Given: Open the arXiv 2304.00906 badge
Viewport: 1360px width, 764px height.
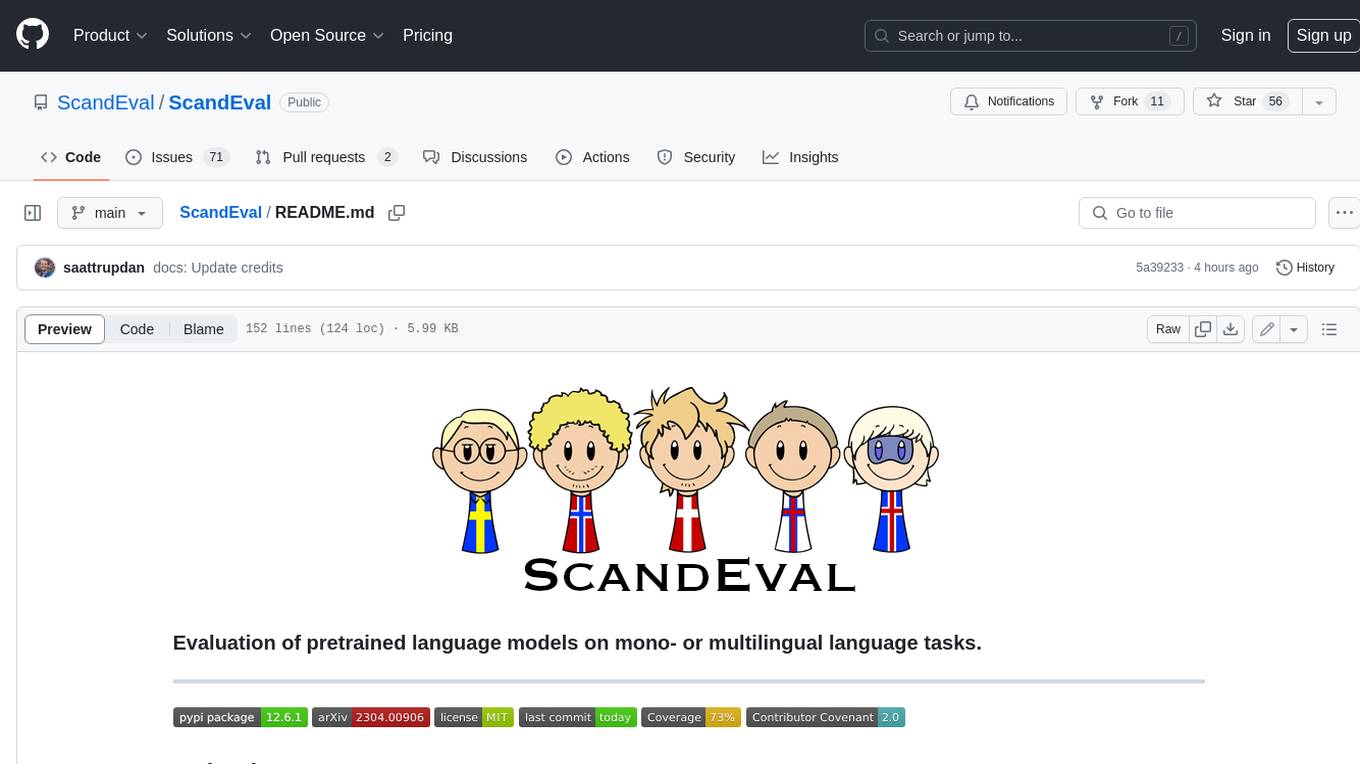Looking at the screenshot, I should [x=371, y=717].
